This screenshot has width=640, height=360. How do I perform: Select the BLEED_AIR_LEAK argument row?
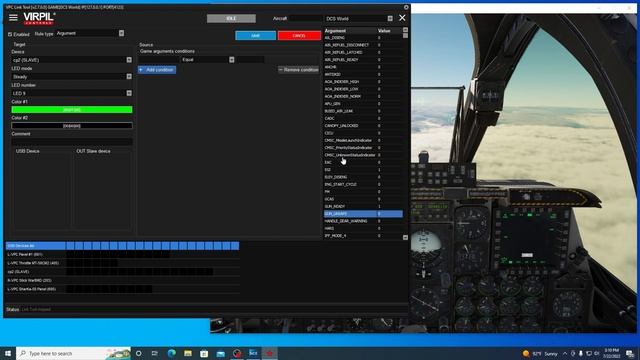[363, 111]
